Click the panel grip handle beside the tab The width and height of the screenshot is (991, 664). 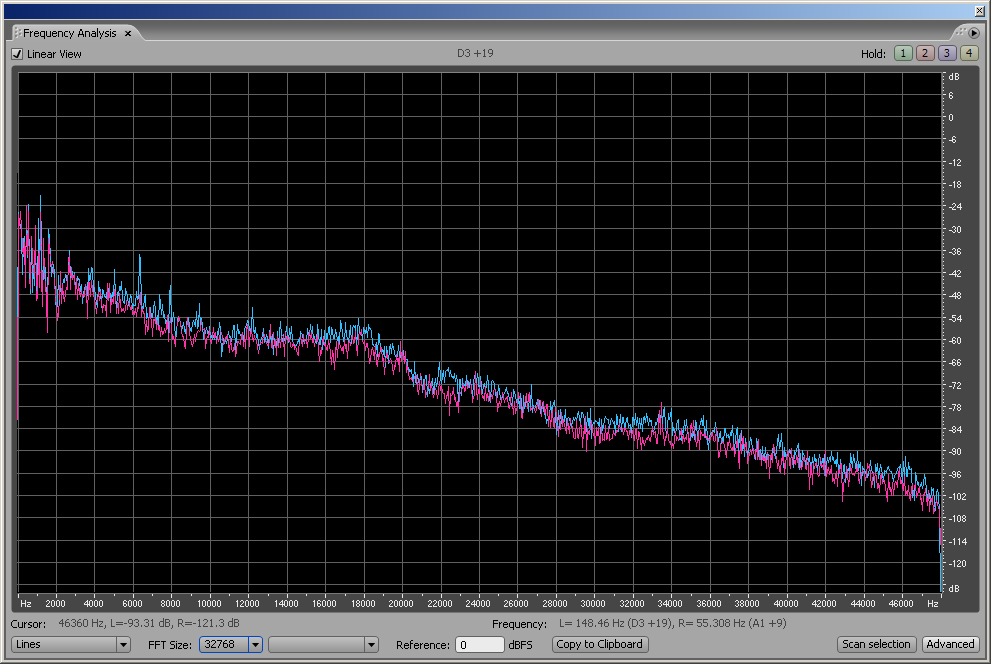[17, 33]
